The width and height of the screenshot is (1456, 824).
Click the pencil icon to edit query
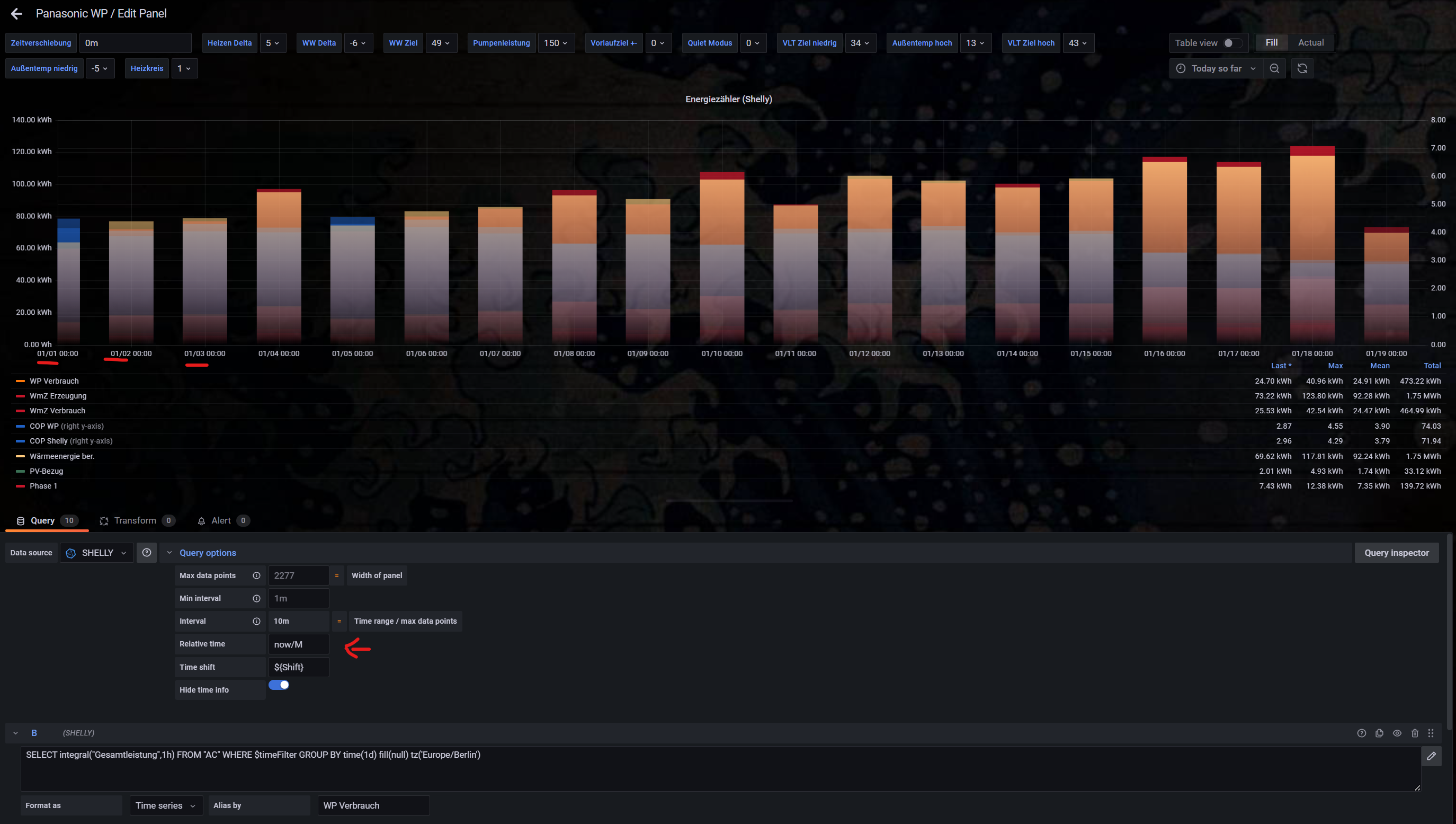1431,756
